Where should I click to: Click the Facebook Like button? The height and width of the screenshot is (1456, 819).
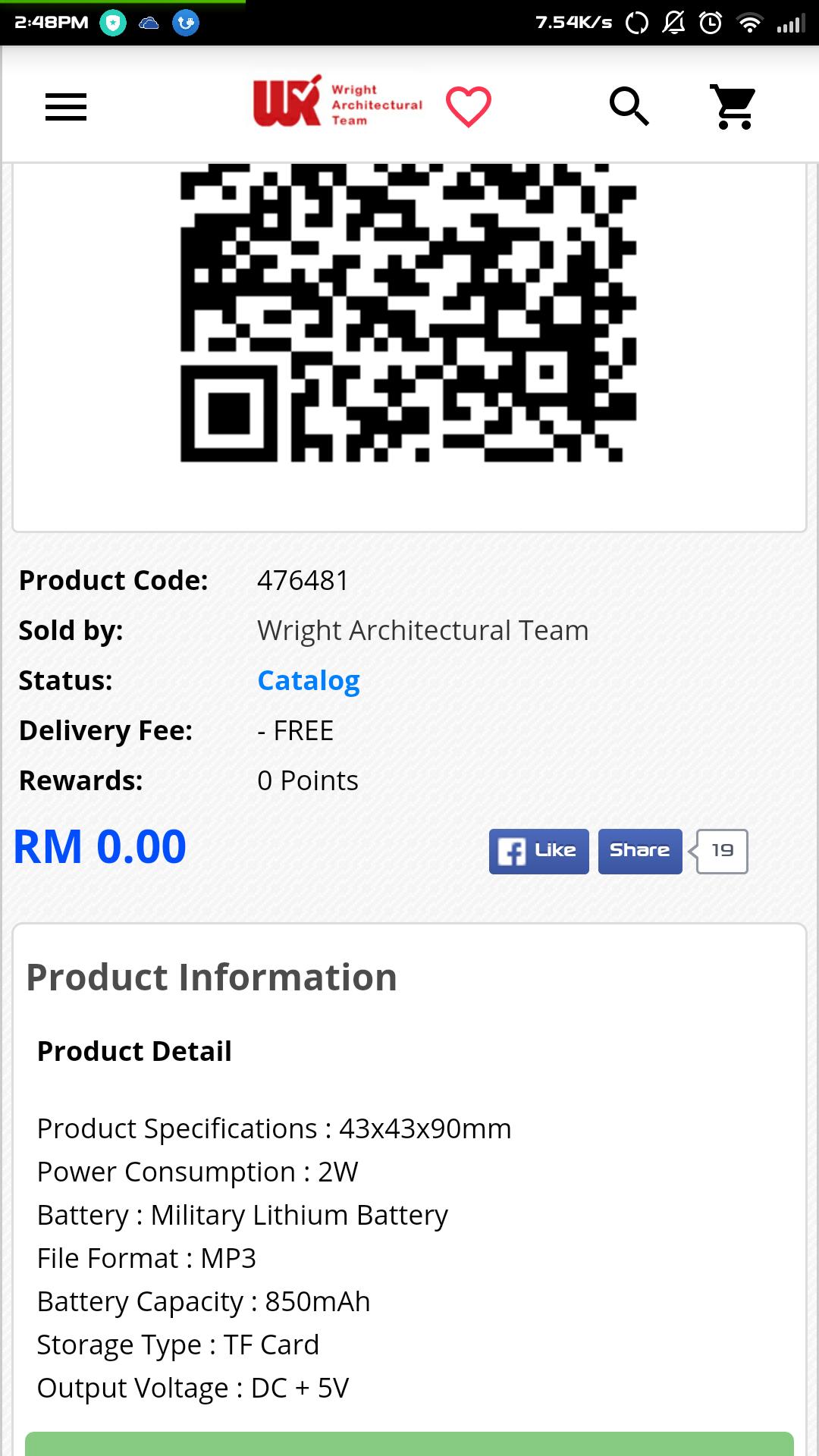[538, 852]
